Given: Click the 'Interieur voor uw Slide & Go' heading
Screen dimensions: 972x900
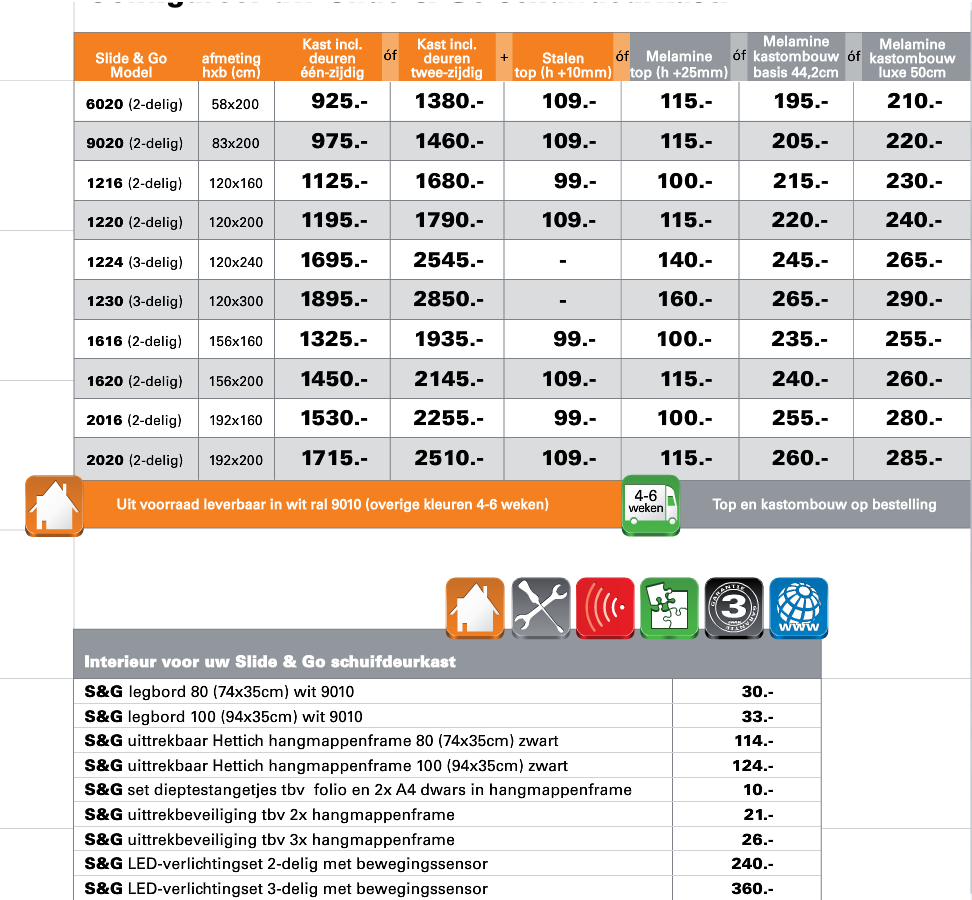Looking at the screenshot, I should click(x=270, y=662).
